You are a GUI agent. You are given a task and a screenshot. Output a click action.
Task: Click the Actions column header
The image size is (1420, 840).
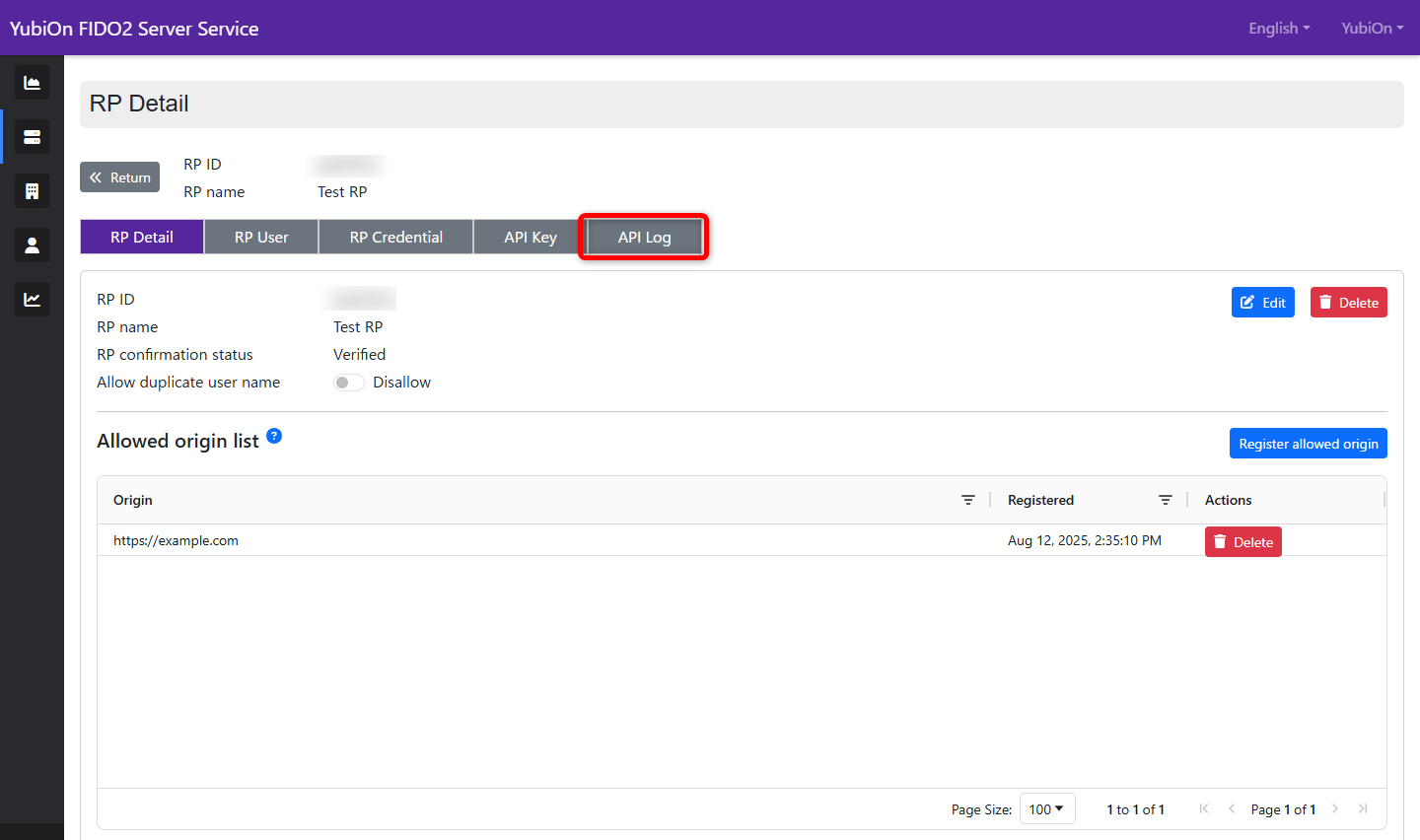click(1228, 500)
